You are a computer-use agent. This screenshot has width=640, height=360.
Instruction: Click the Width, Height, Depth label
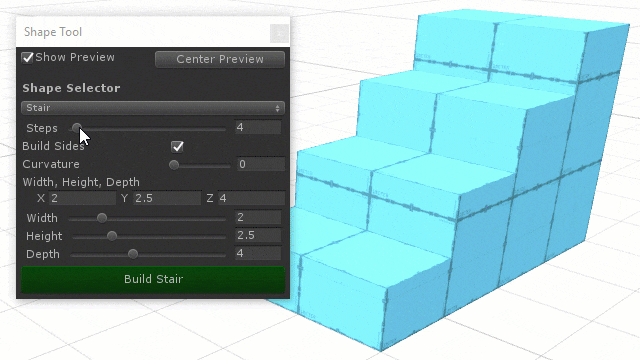coord(81,182)
